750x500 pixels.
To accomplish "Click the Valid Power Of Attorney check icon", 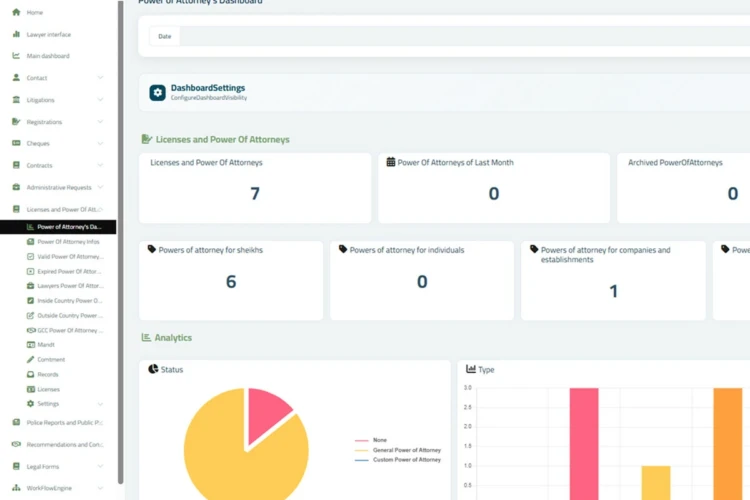I will [31, 256].
